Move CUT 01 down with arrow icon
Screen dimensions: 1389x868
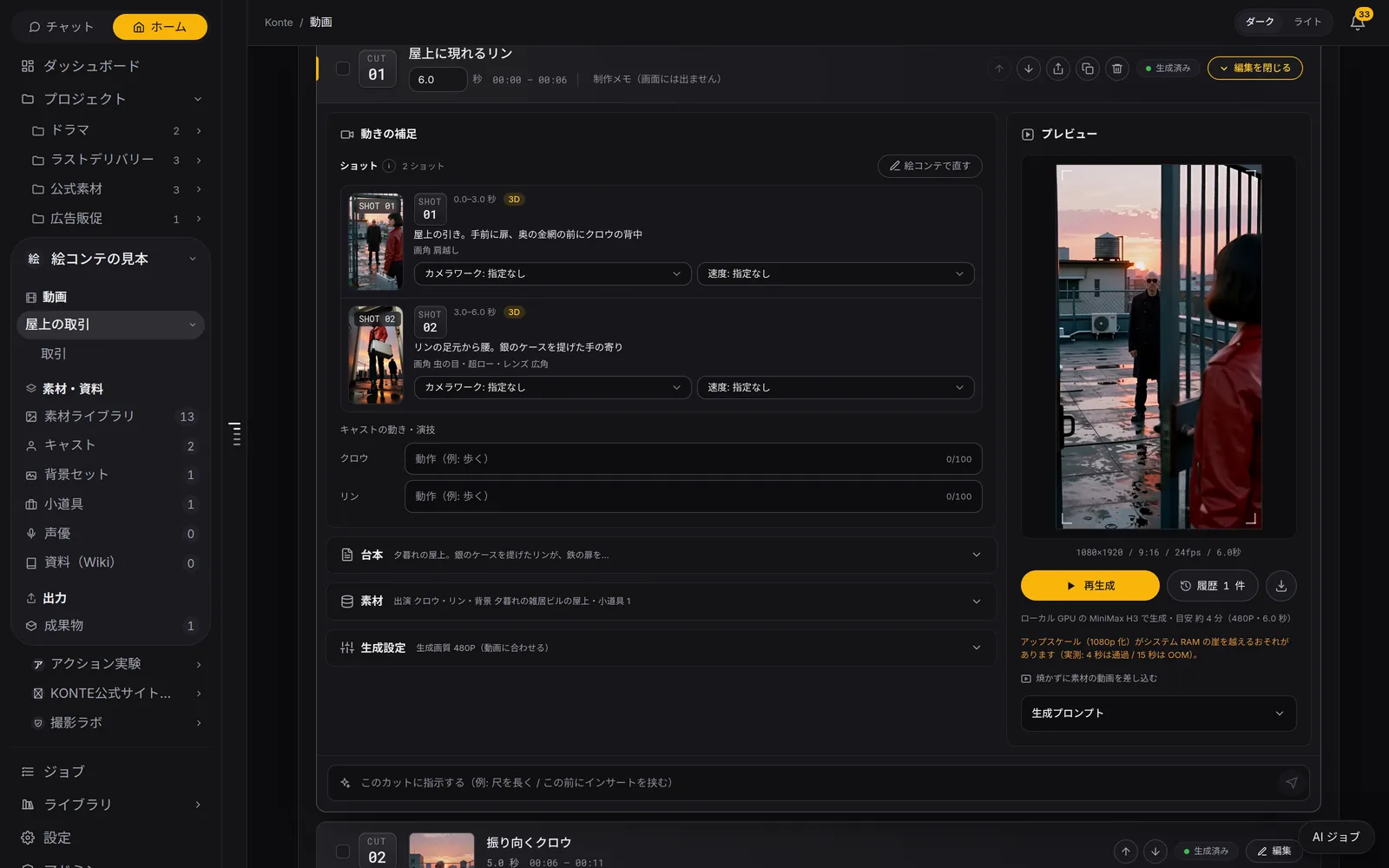pyautogui.click(x=1029, y=69)
